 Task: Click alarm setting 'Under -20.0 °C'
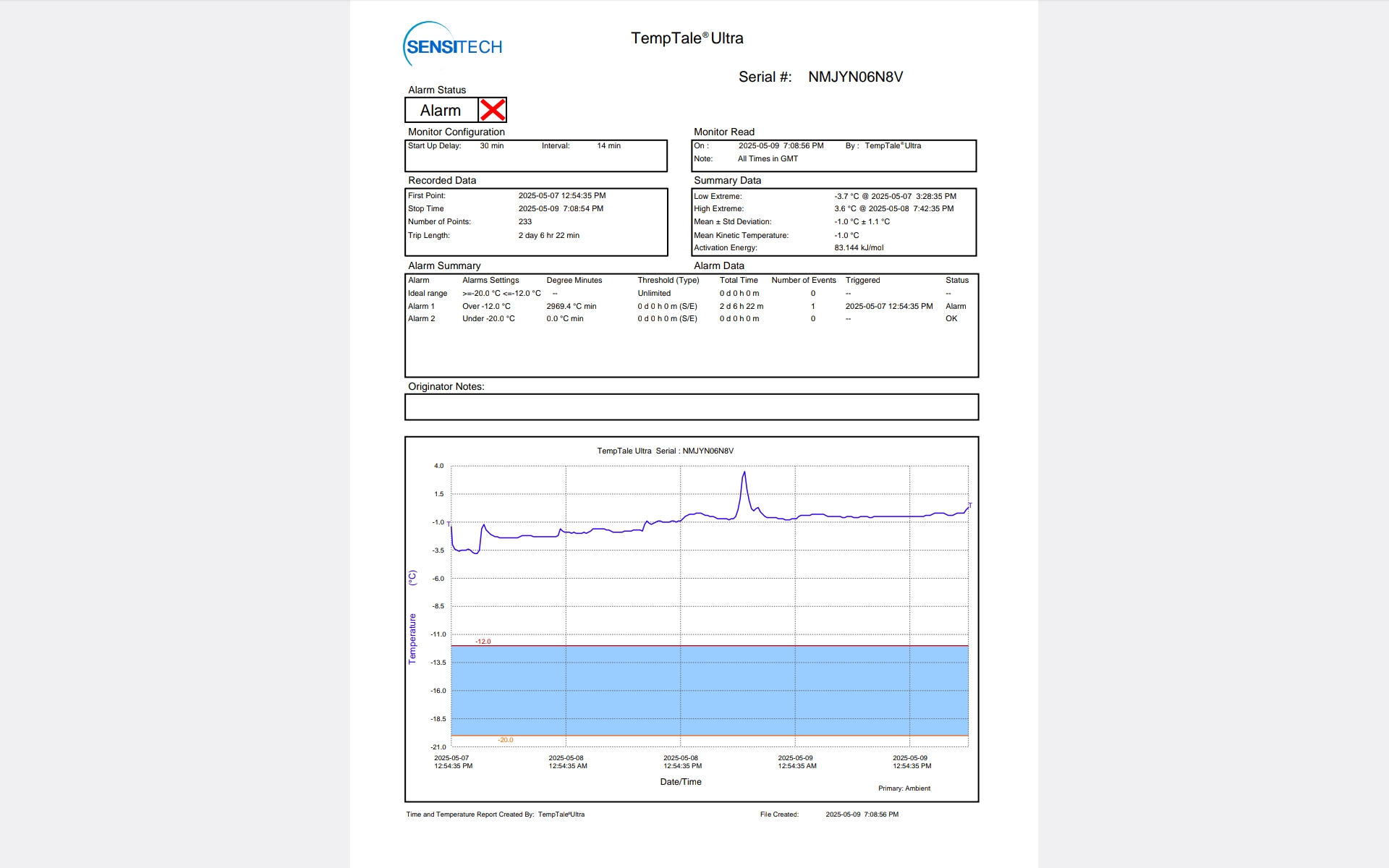(x=488, y=319)
